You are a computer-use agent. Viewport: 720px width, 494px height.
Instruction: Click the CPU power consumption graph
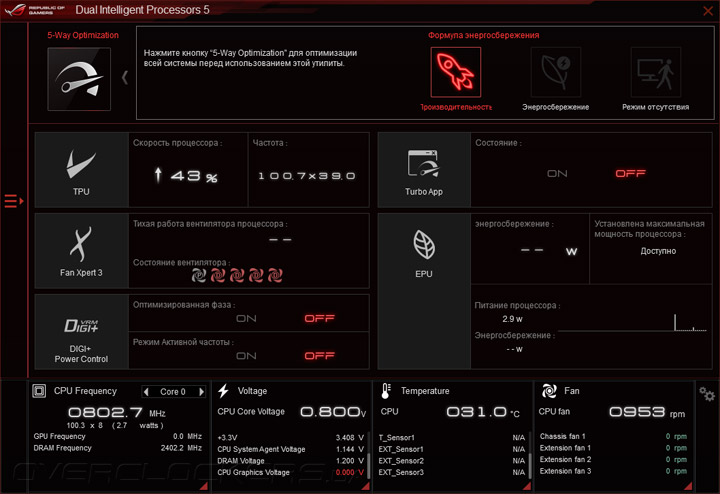(633, 322)
